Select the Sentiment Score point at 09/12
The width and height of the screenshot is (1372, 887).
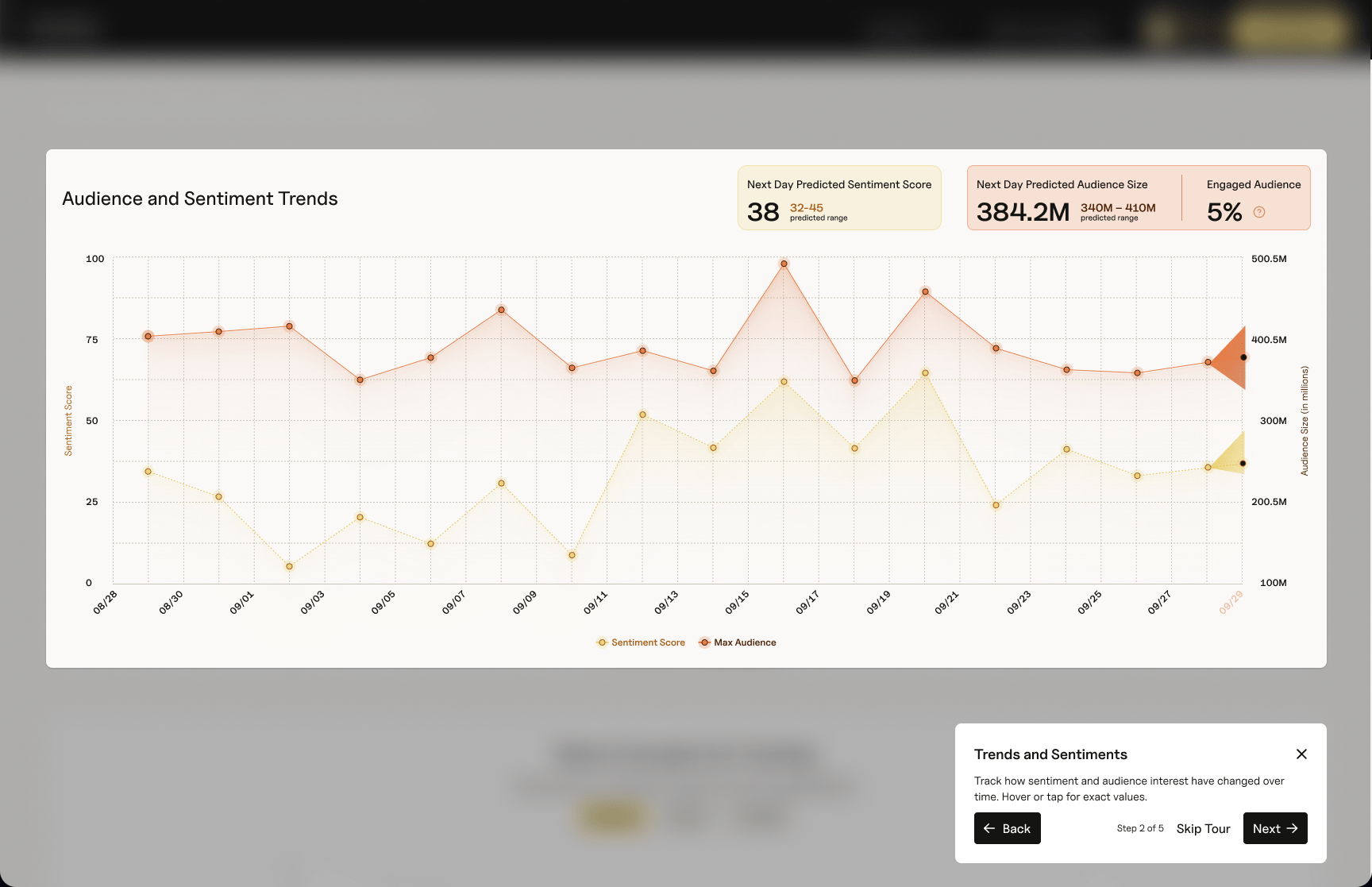click(x=642, y=415)
